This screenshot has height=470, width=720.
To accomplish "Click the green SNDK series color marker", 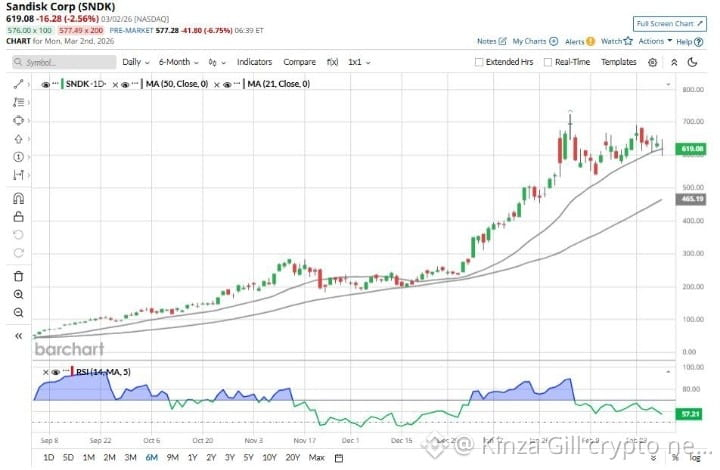I will coord(62,84).
